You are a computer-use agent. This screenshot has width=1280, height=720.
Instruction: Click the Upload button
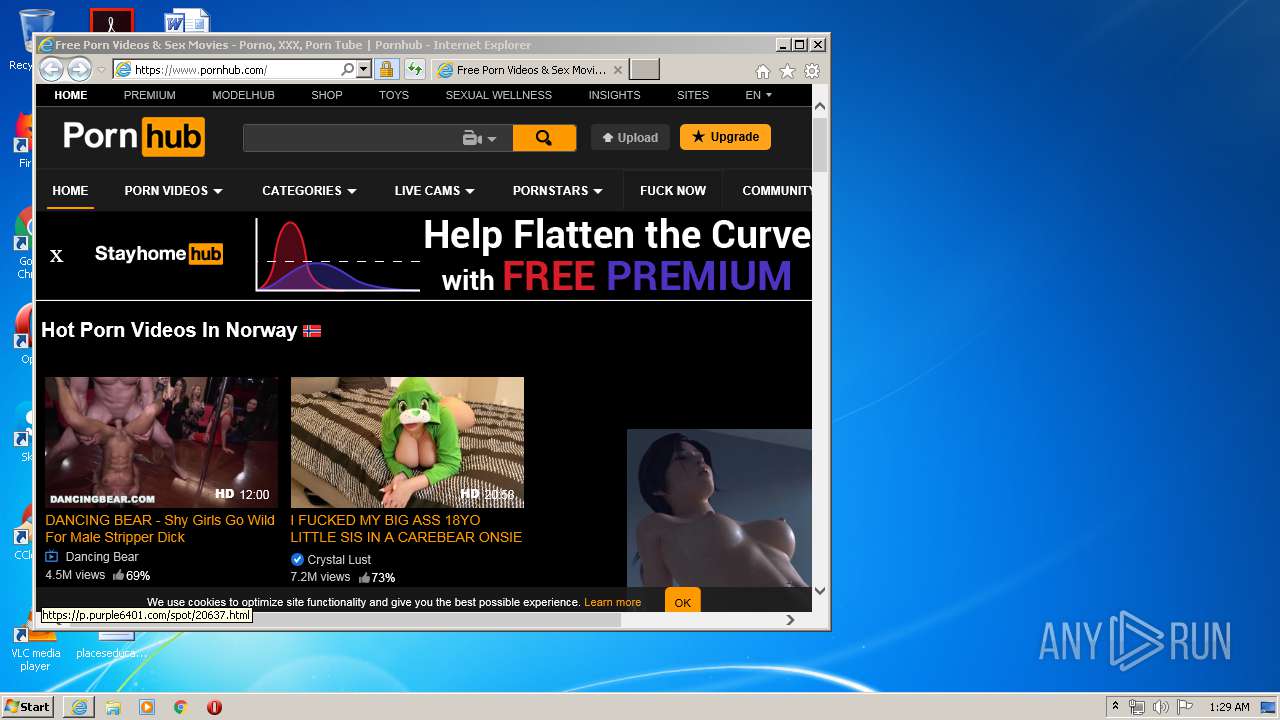coord(630,138)
